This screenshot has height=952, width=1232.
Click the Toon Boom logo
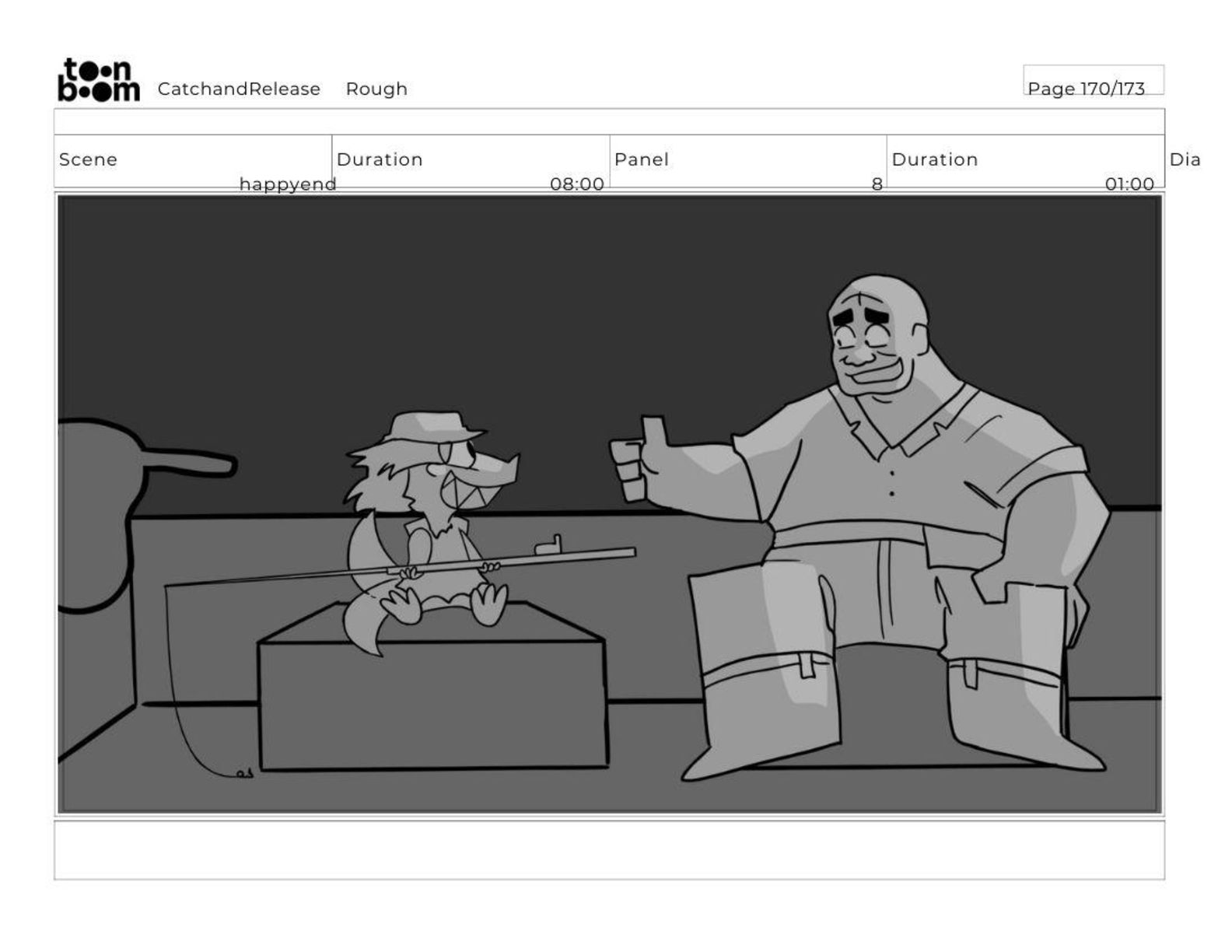99,80
